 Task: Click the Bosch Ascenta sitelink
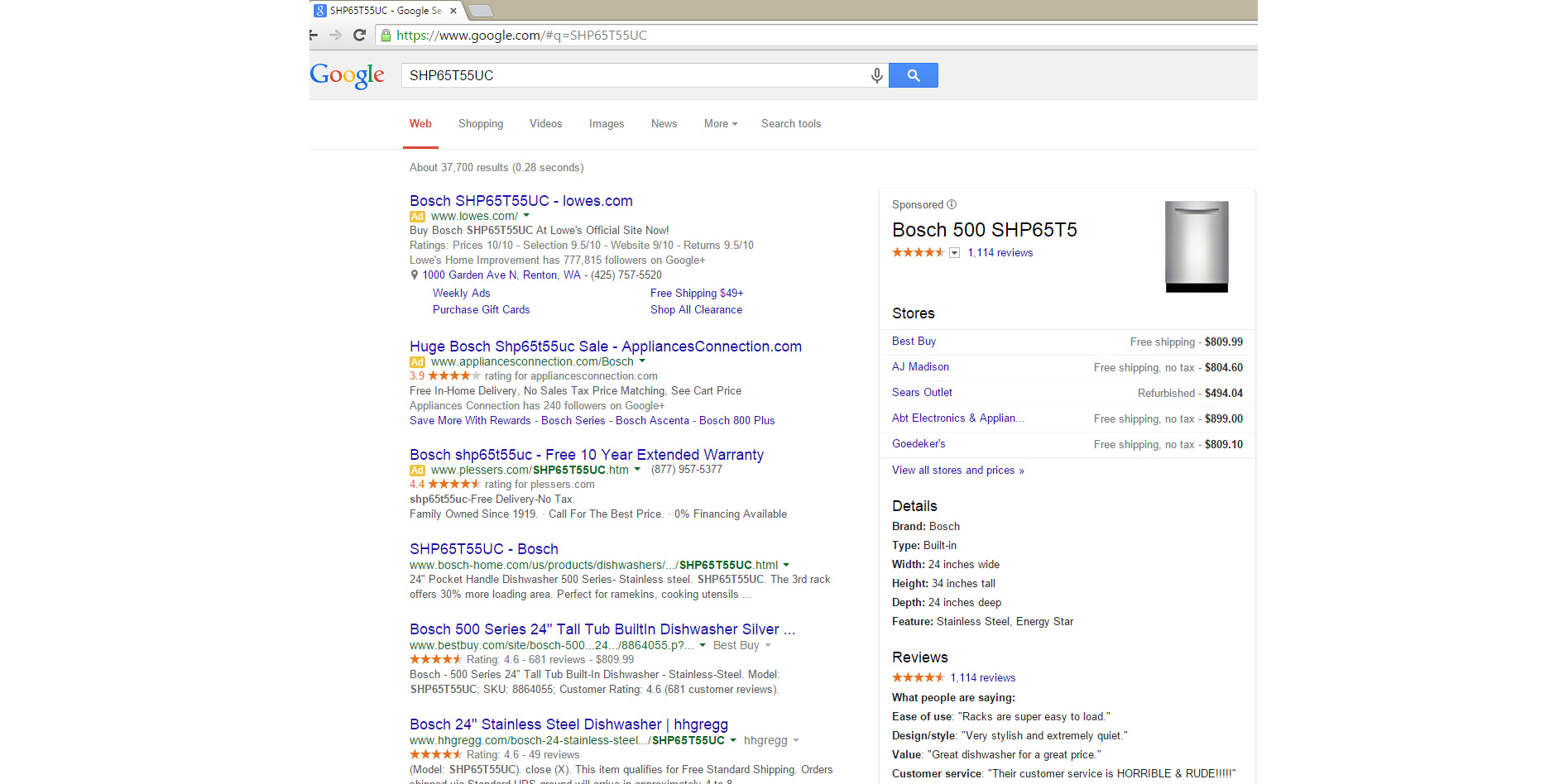point(652,421)
